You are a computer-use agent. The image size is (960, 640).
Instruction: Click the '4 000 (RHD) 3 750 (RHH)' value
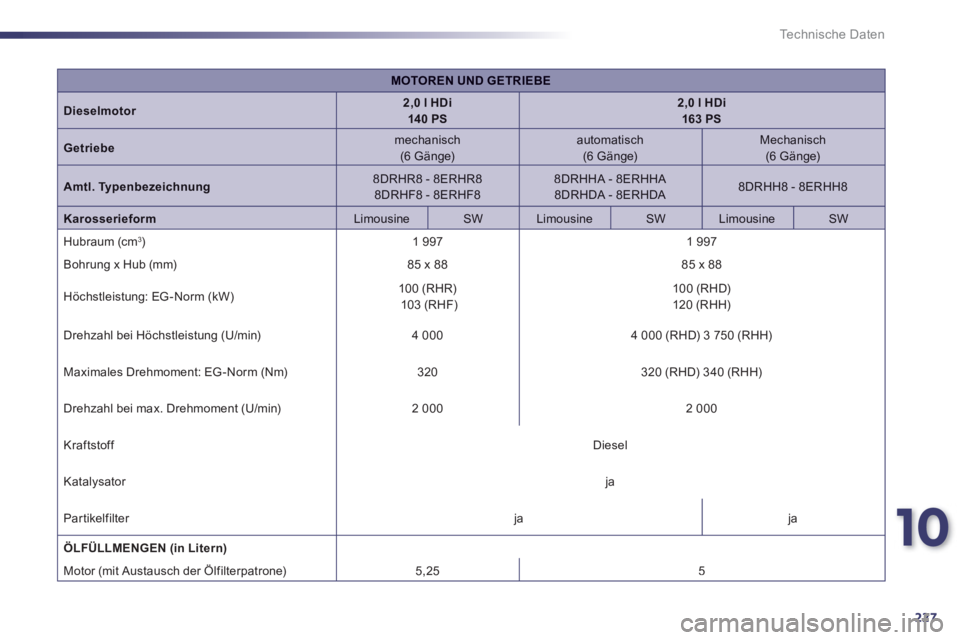[x=702, y=336]
